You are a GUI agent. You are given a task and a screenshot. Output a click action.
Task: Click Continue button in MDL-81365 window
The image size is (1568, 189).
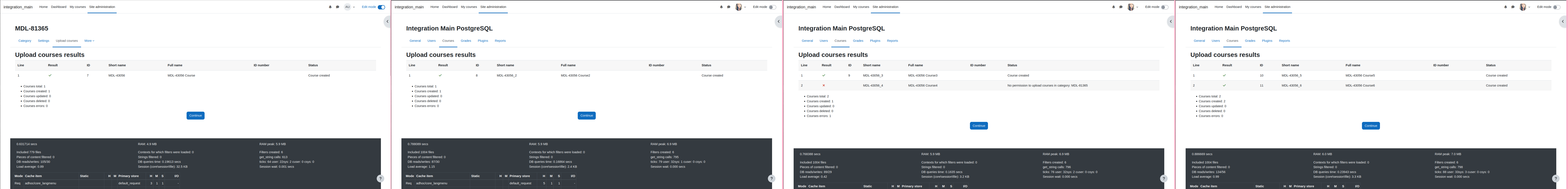tap(195, 115)
